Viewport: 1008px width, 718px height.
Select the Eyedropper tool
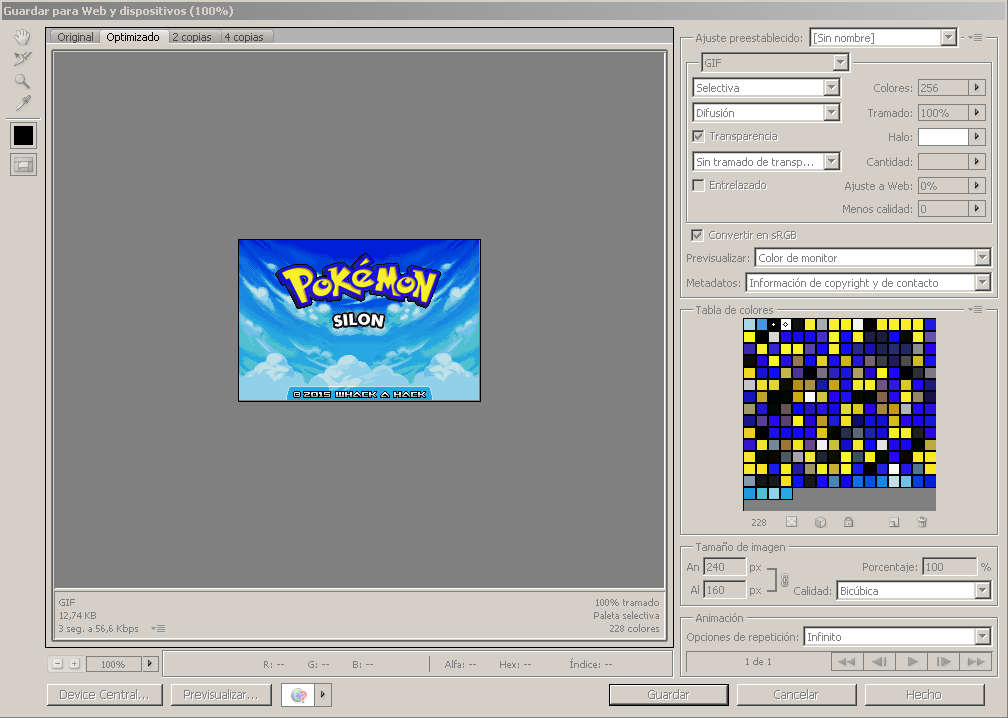point(22,103)
